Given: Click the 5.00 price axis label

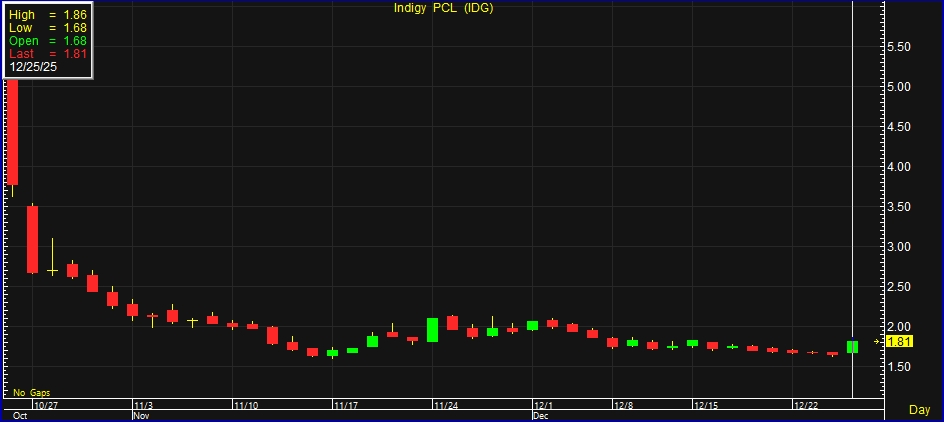Looking at the screenshot, I should [x=901, y=87].
